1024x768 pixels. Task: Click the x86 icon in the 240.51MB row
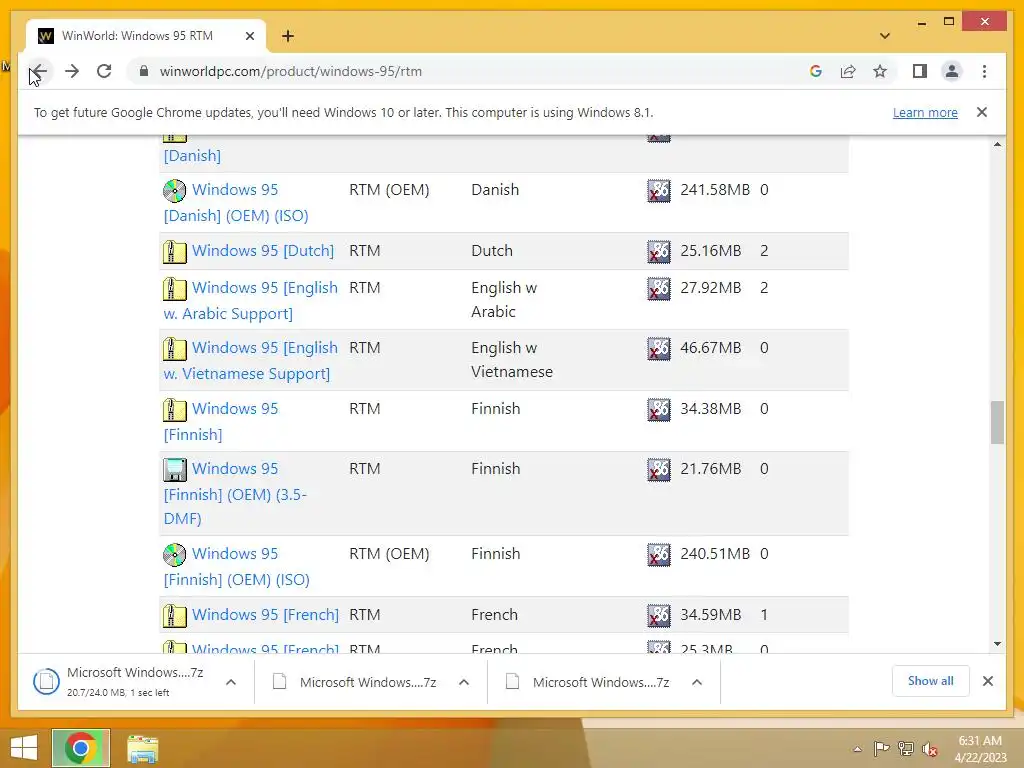pyautogui.click(x=659, y=554)
